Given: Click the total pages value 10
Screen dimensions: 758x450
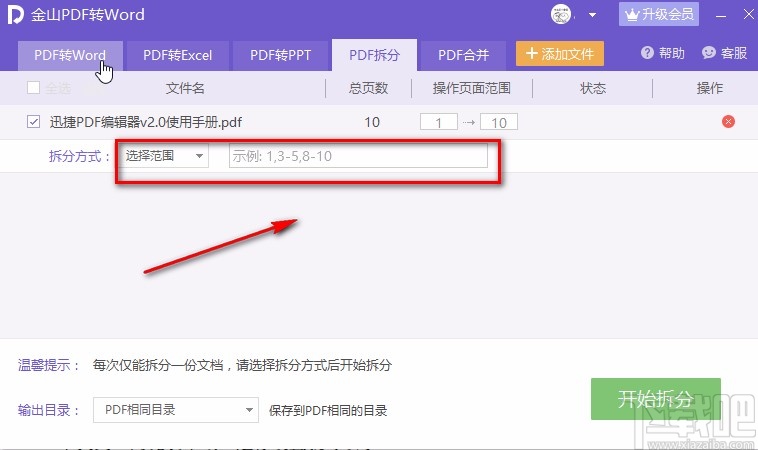Looking at the screenshot, I should point(372,122).
